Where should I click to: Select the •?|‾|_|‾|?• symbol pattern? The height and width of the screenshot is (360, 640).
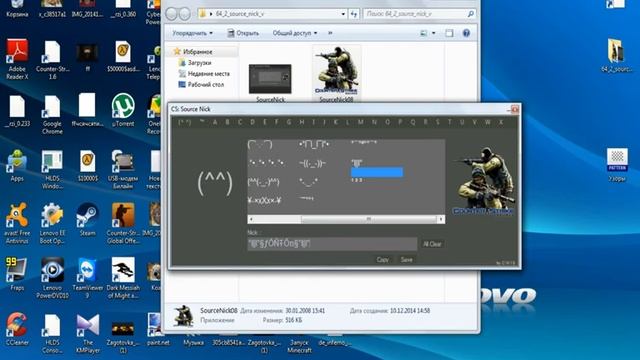pyautogui.click(x=313, y=144)
